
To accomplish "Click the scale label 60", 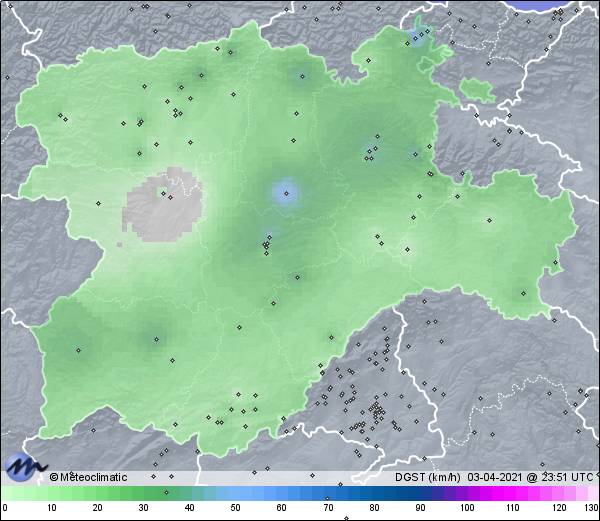I will (x=282, y=508).
